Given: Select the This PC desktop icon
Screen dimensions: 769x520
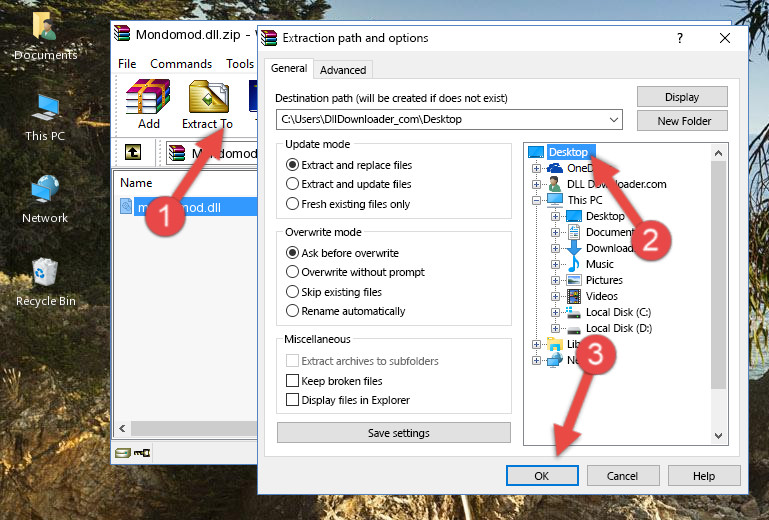Looking at the screenshot, I should 45,118.
